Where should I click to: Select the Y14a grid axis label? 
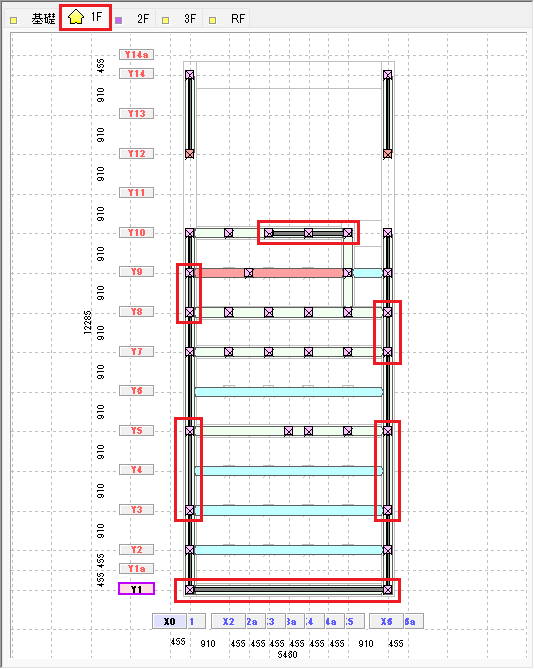pyautogui.click(x=136, y=55)
